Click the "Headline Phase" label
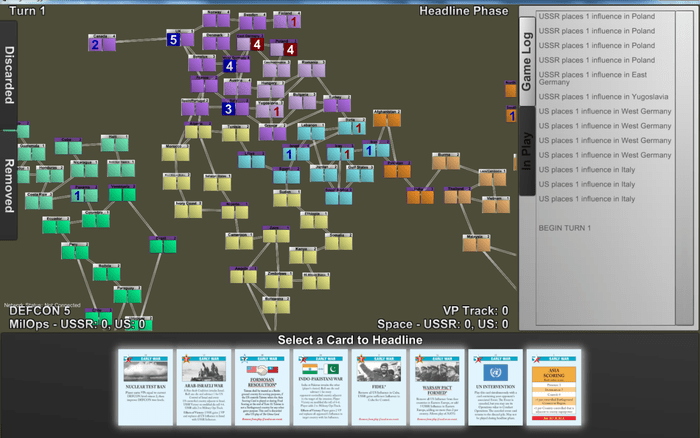 [463, 11]
